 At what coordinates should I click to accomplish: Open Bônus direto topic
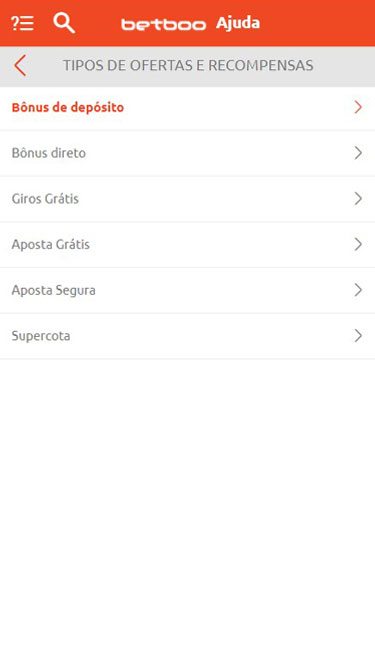[x=188, y=153]
